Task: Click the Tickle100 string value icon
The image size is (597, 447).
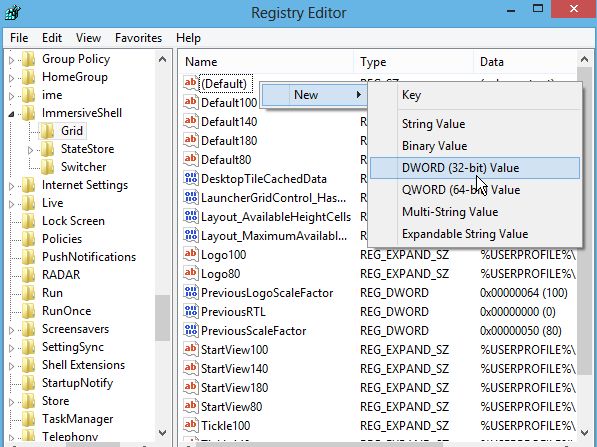Action: tap(190, 425)
